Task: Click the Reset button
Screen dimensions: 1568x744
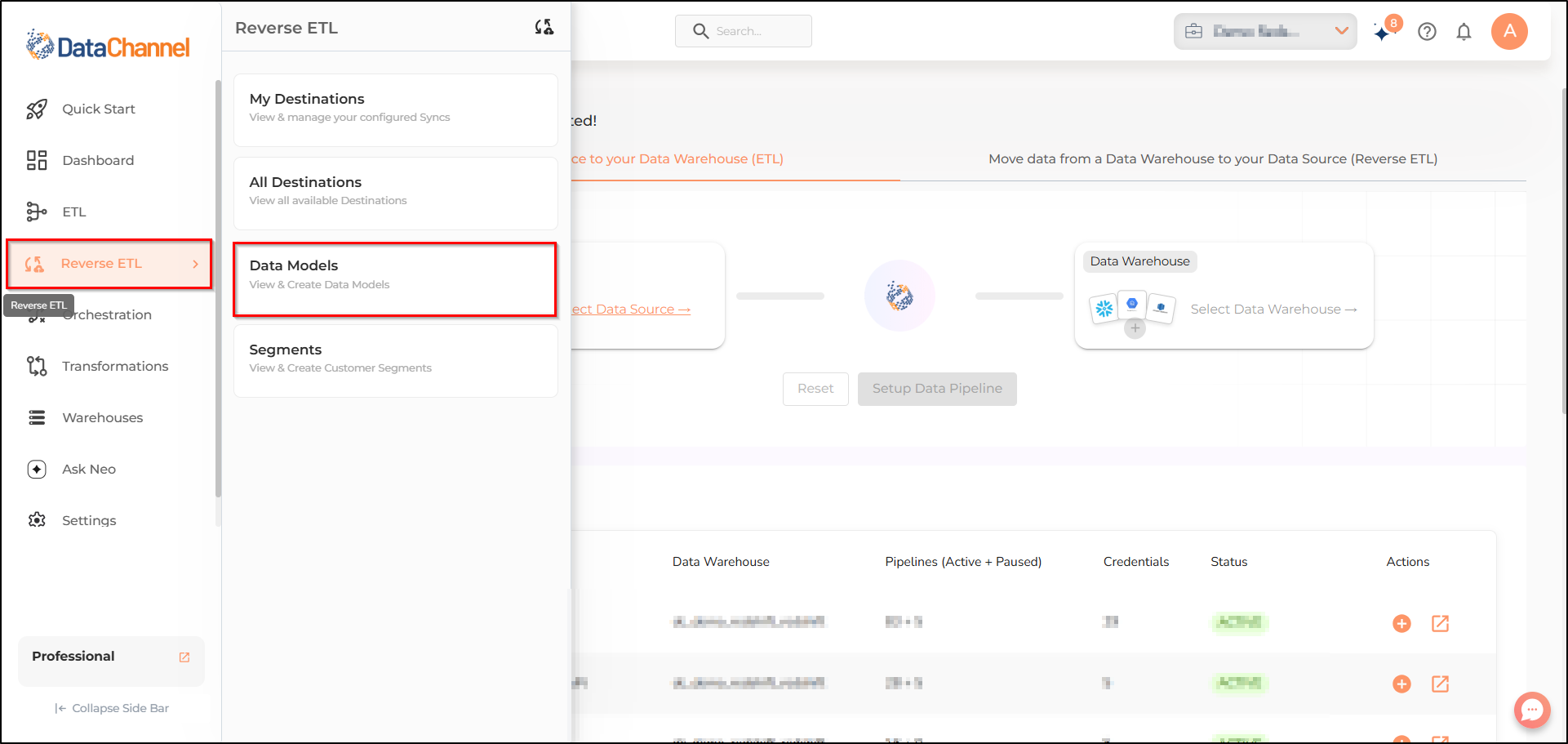Action: click(815, 389)
